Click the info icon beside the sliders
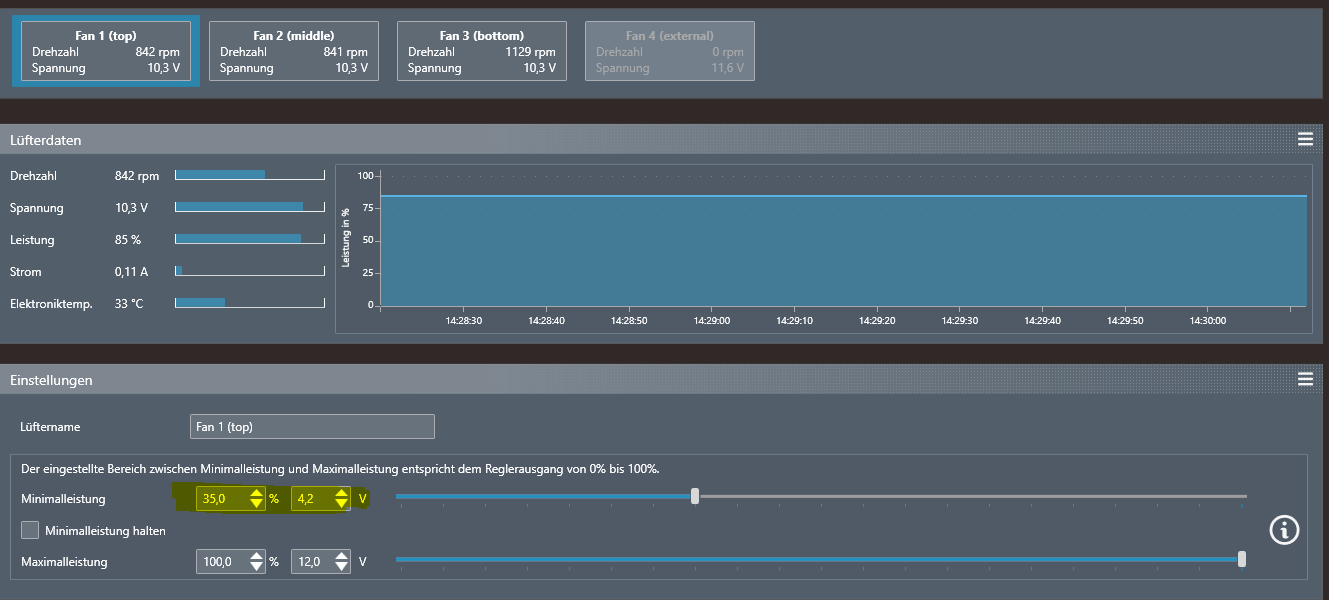The height and width of the screenshot is (600, 1329). [1284, 530]
